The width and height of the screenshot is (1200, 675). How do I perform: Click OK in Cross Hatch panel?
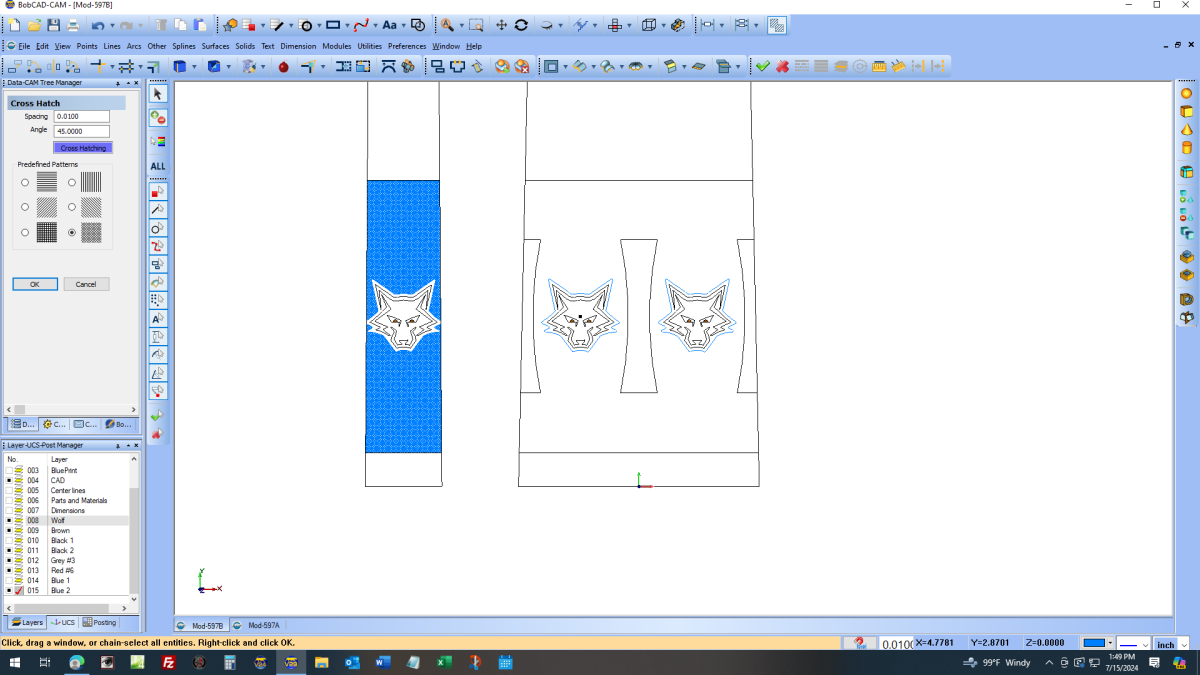pyautogui.click(x=35, y=284)
